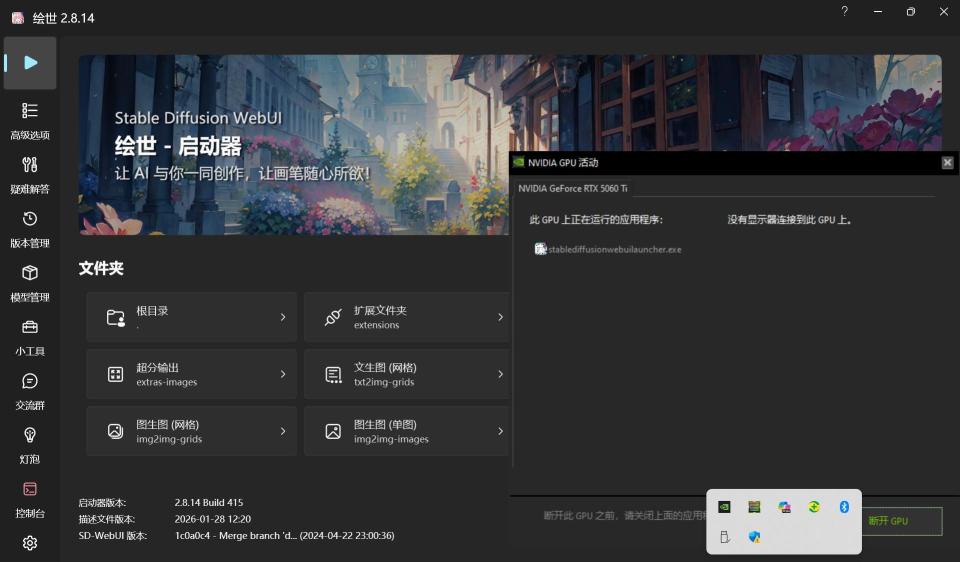Open 模型管理 model management in sidebar
This screenshot has width=960, height=562.
[x=30, y=283]
